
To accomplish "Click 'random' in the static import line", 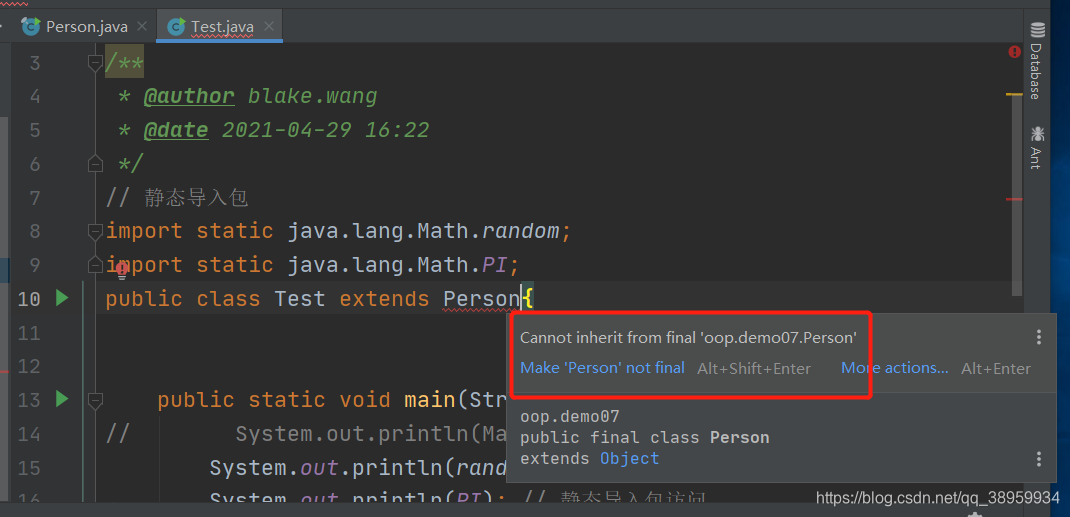I will click(521, 231).
